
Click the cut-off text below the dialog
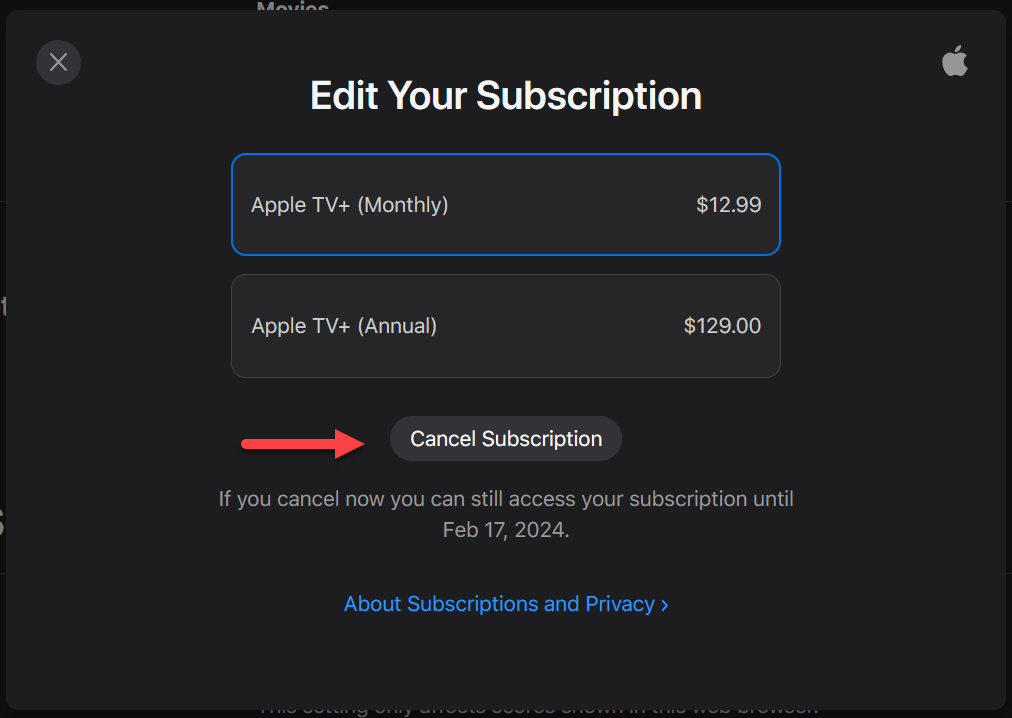(538, 710)
